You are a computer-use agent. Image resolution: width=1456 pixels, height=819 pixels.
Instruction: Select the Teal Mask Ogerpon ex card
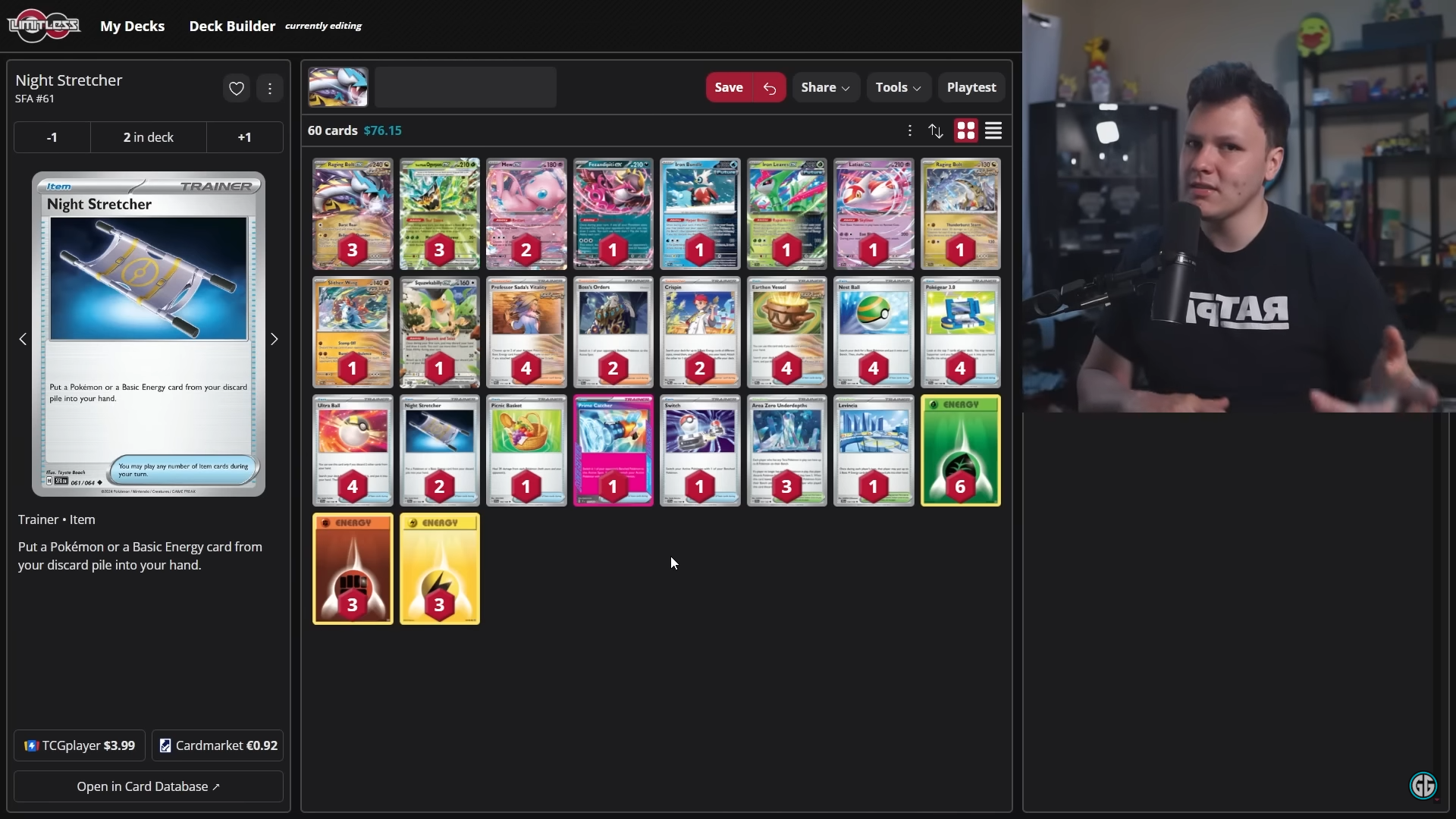click(x=440, y=214)
